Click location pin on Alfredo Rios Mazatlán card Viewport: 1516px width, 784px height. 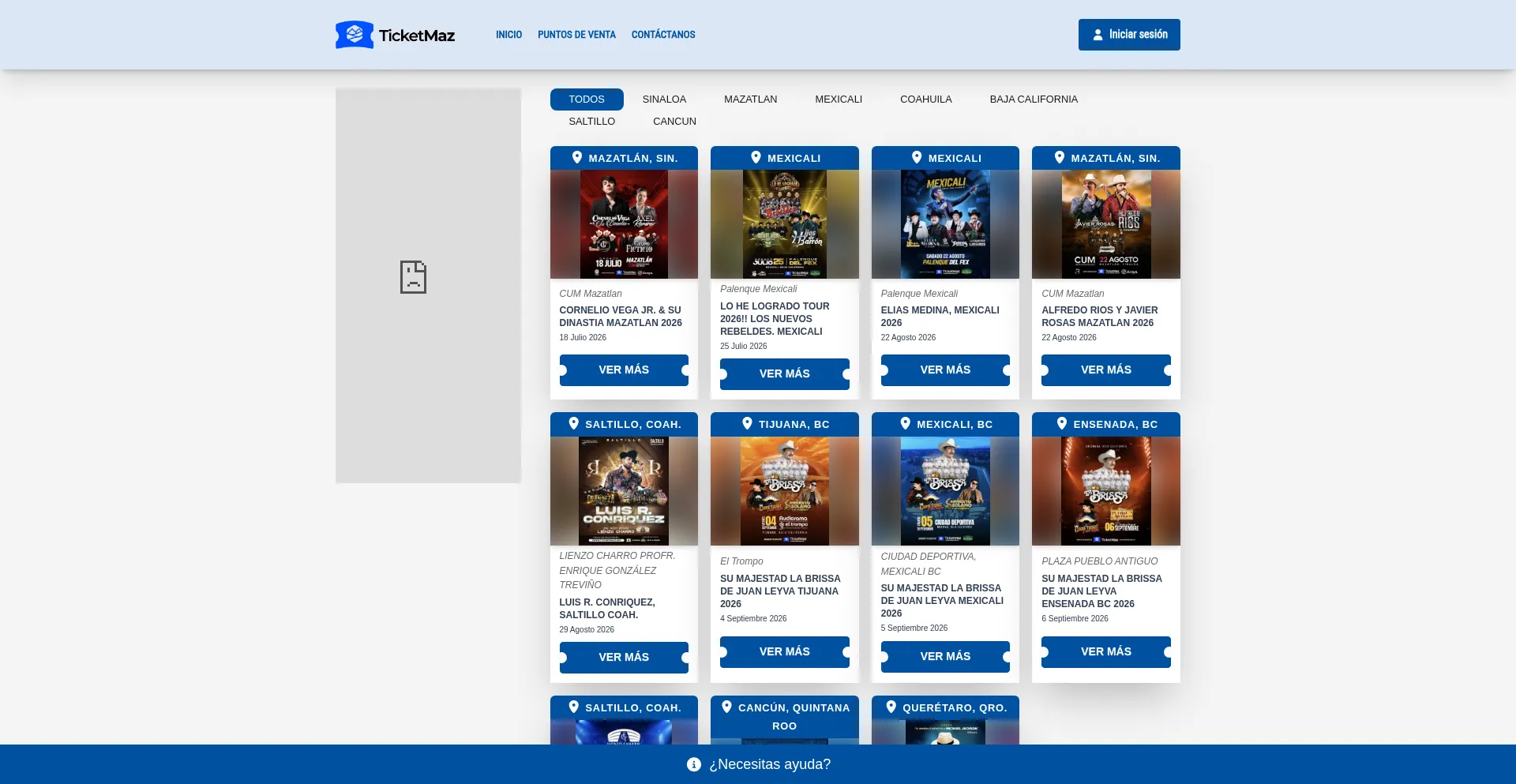tap(1060, 157)
